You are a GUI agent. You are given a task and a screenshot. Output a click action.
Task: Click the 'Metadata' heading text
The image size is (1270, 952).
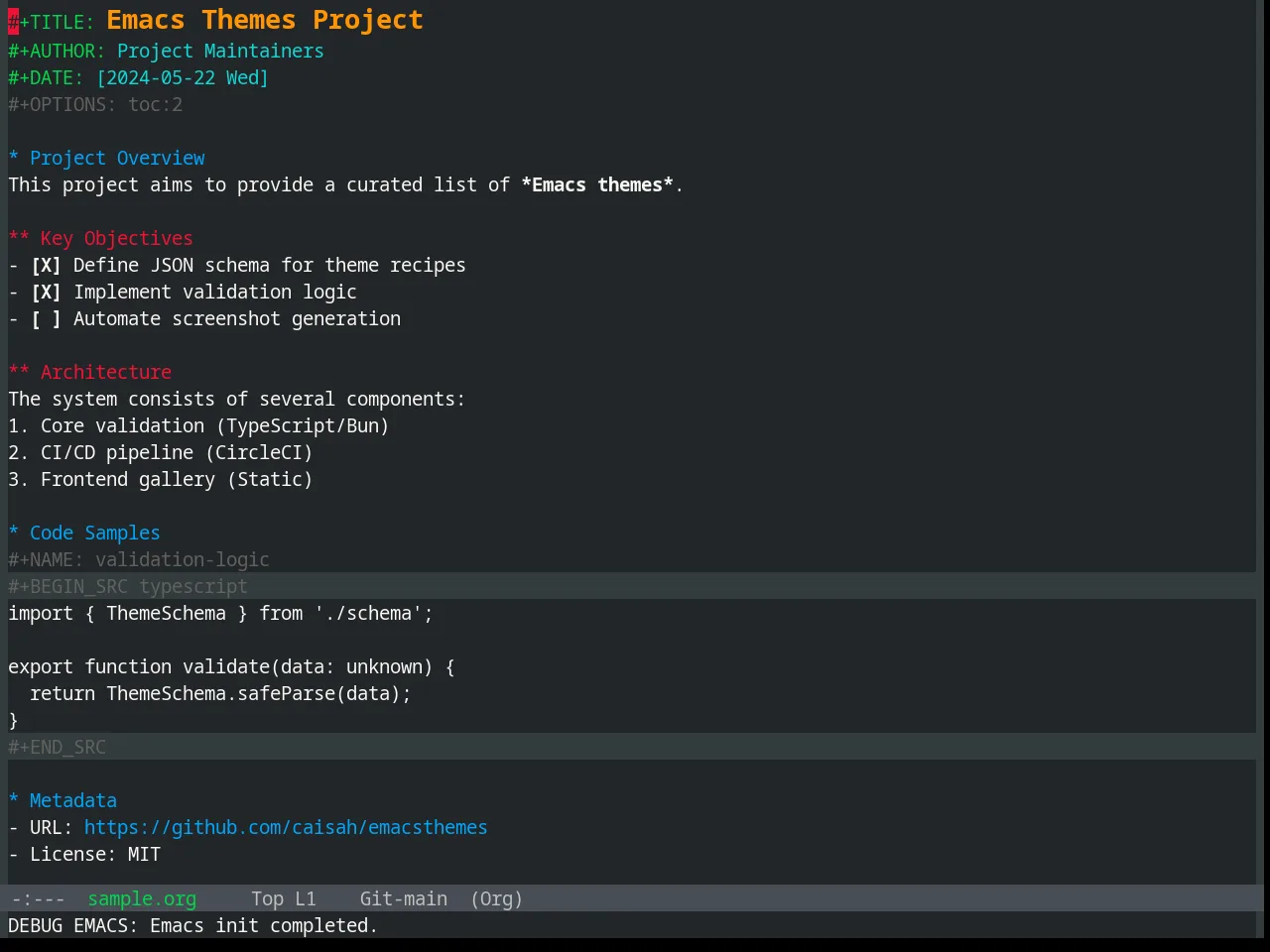coord(73,800)
